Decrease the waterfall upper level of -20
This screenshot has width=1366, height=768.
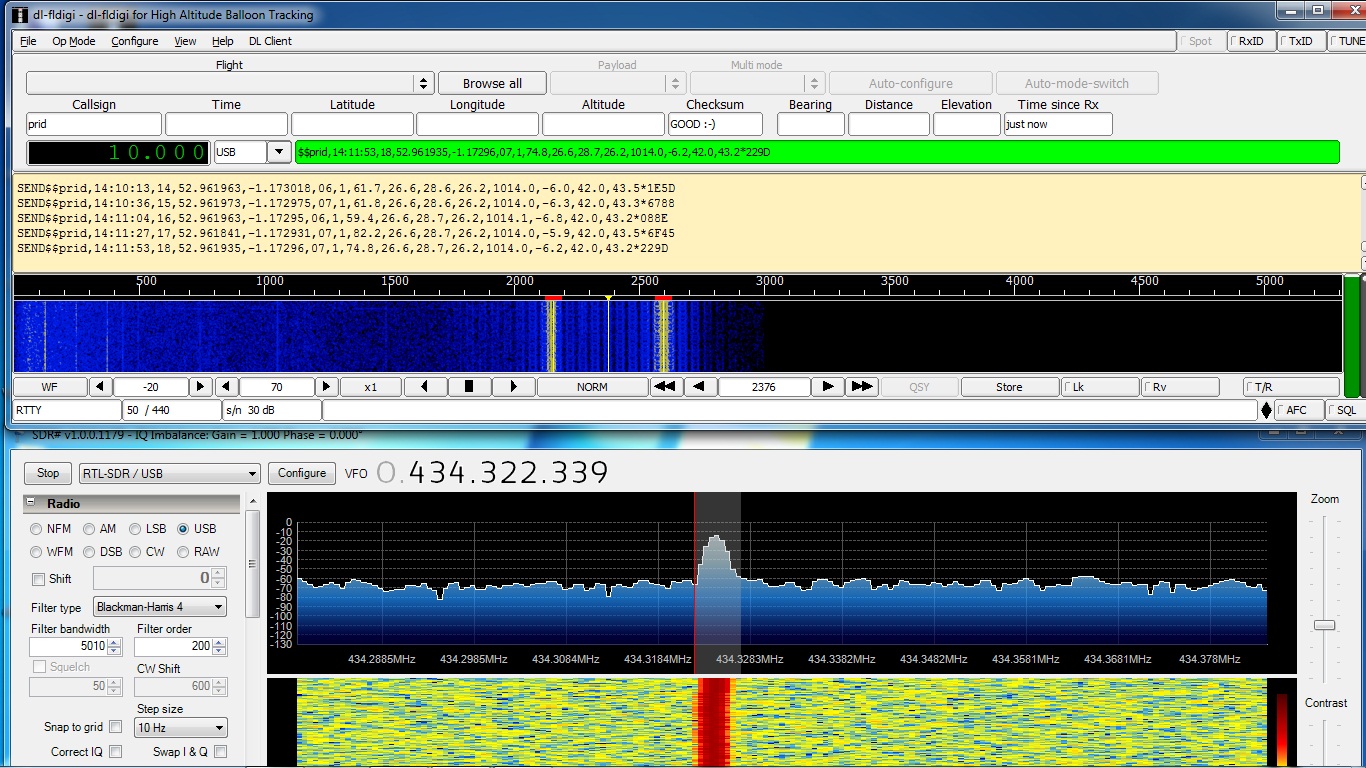(101, 387)
